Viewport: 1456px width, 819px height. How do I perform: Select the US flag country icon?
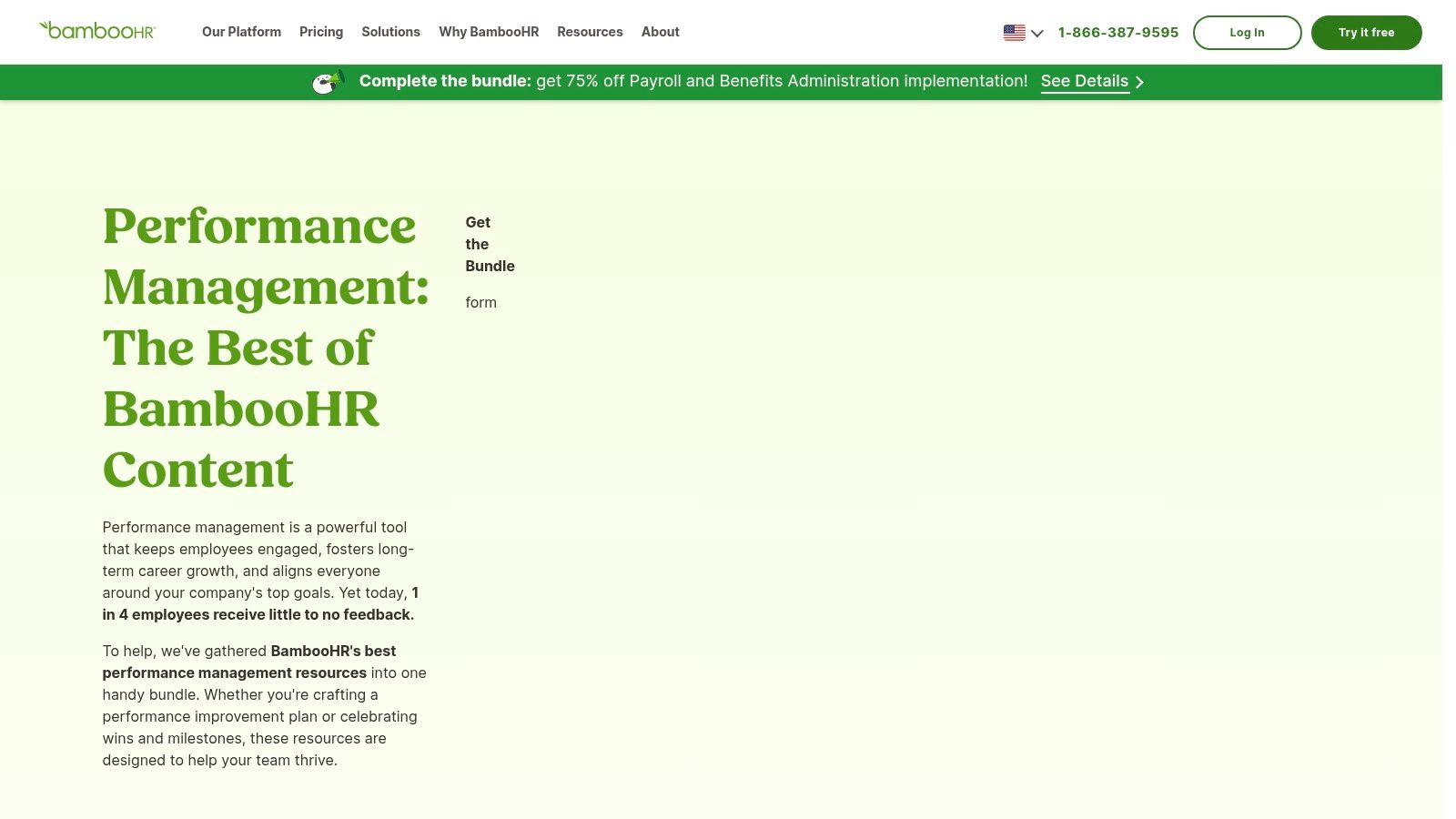(x=1013, y=32)
